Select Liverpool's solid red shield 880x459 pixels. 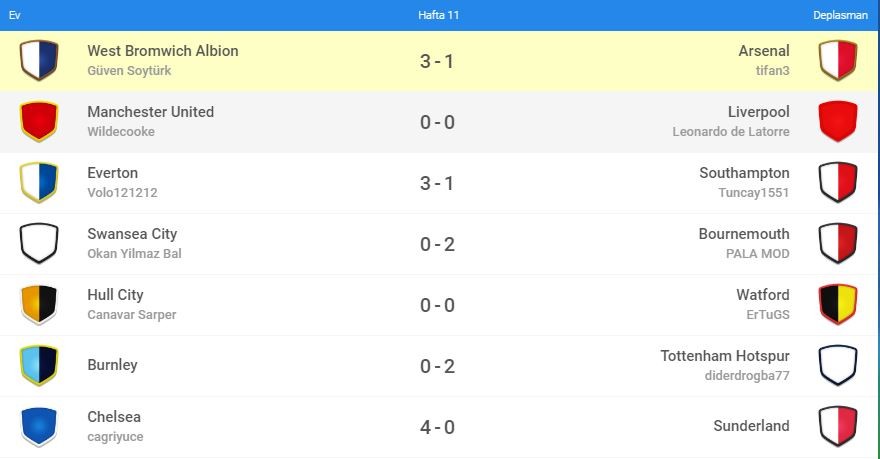[838, 121]
